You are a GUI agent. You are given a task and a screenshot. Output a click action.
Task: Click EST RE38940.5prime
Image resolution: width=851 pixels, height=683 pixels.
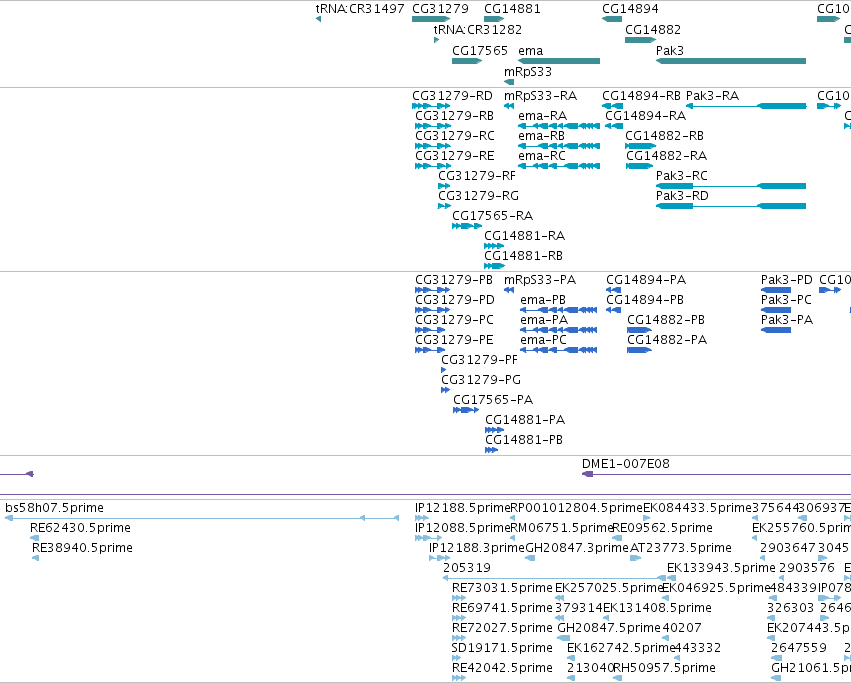click(82, 548)
